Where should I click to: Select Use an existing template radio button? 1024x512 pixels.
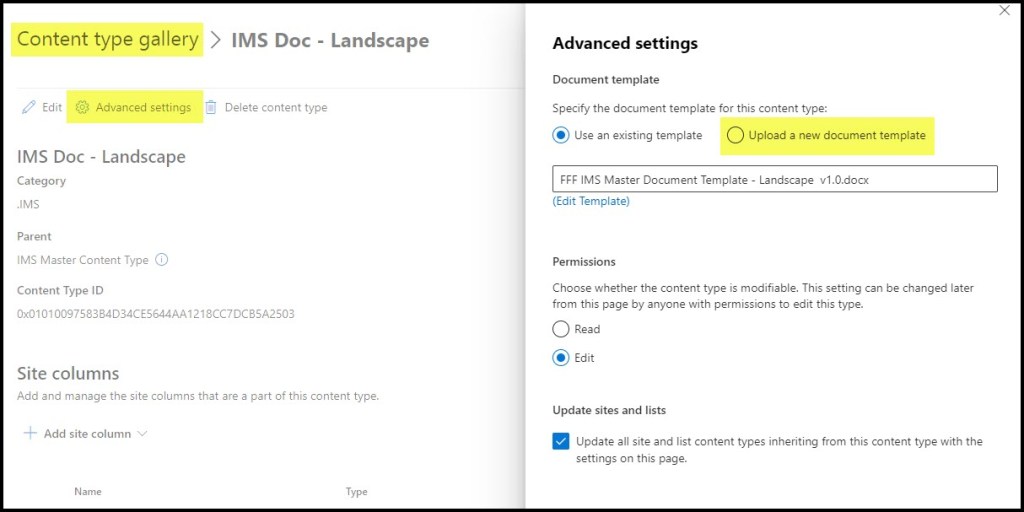pyautogui.click(x=561, y=135)
